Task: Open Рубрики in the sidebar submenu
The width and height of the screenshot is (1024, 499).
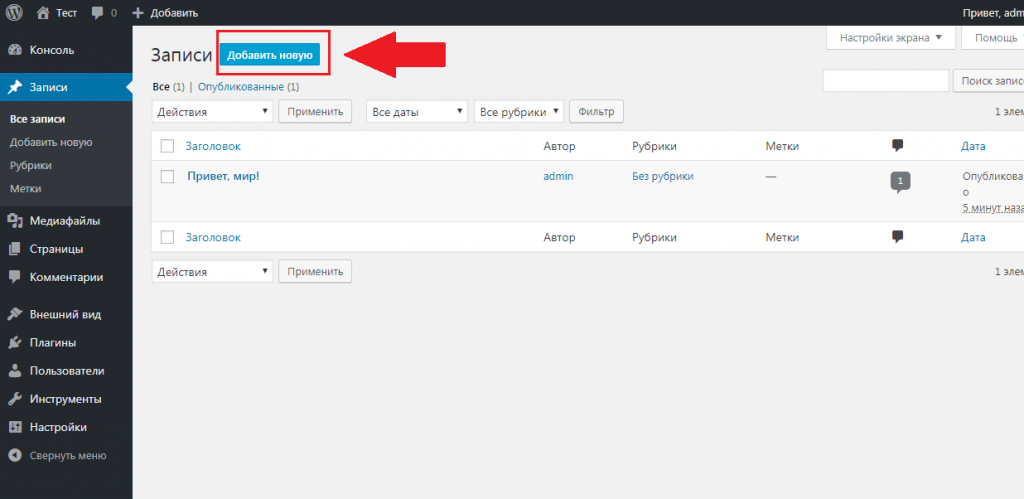Action: pos(31,165)
